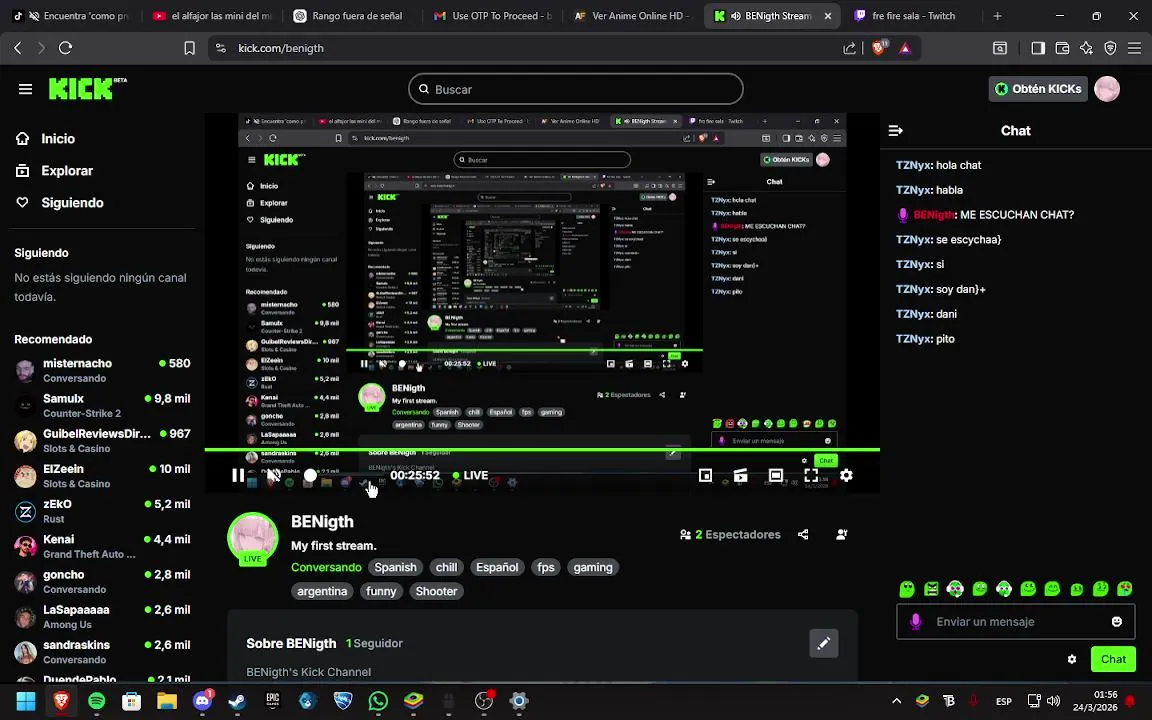Open chat settings gear icon
This screenshot has width=1152, height=720.
click(x=1072, y=659)
